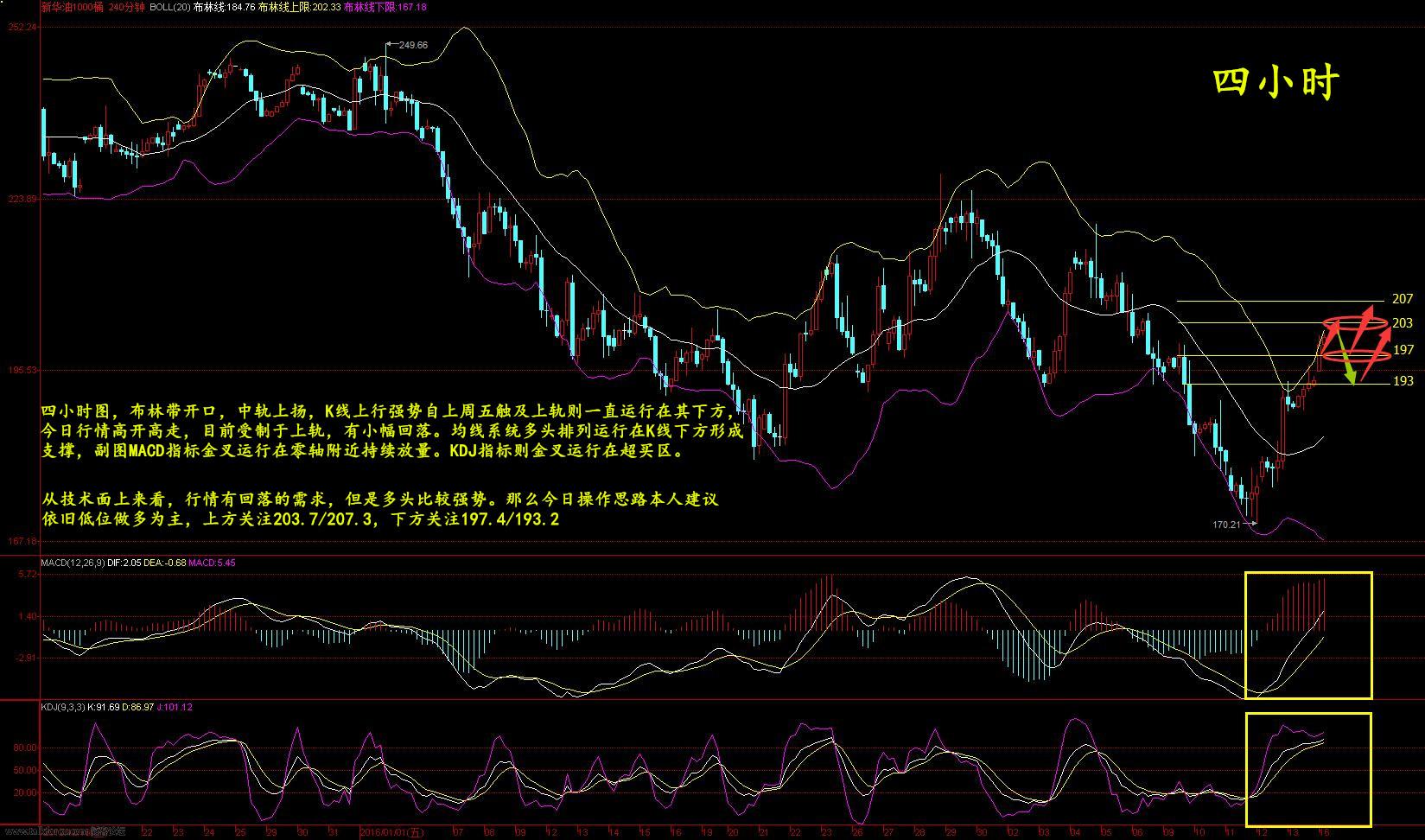The height and width of the screenshot is (840, 1425).
Task: Click the 2016/01/01(五) date label
Action: click(x=392, y=832)
